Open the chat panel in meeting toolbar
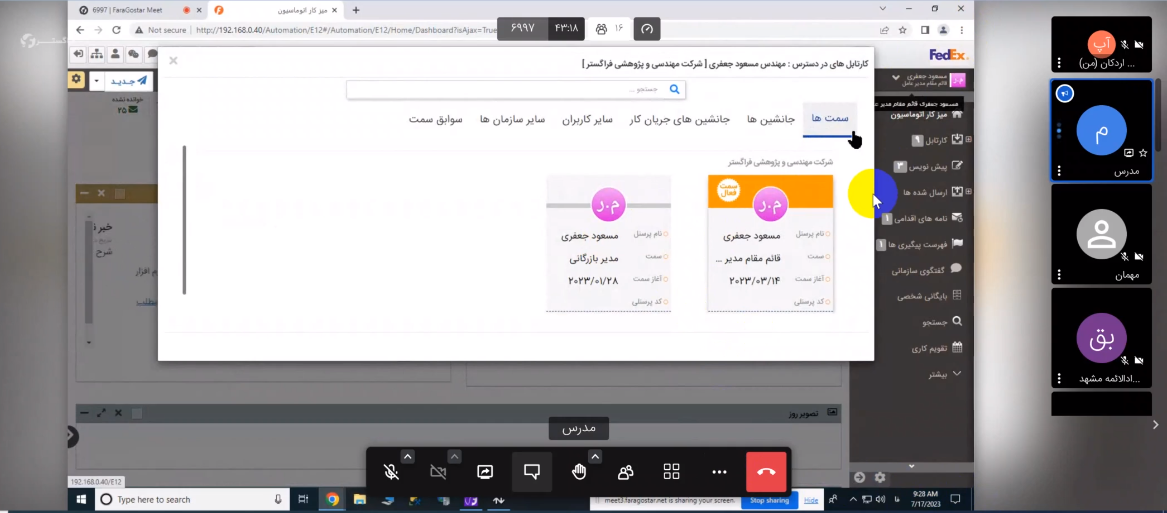1167x513 pixels. pos(531,471)
